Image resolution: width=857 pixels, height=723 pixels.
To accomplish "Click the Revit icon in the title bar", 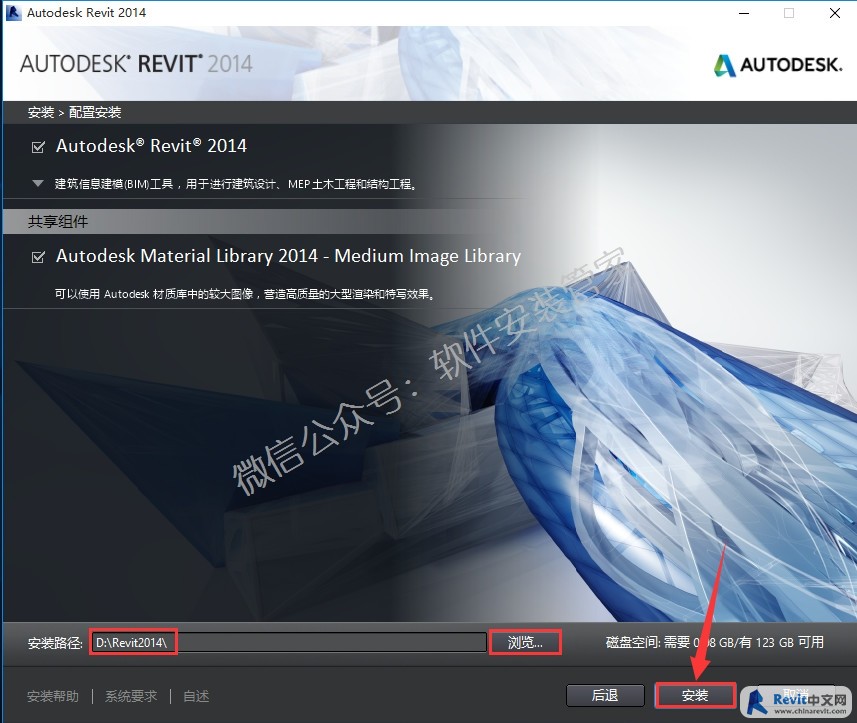I will click(13, 12).
